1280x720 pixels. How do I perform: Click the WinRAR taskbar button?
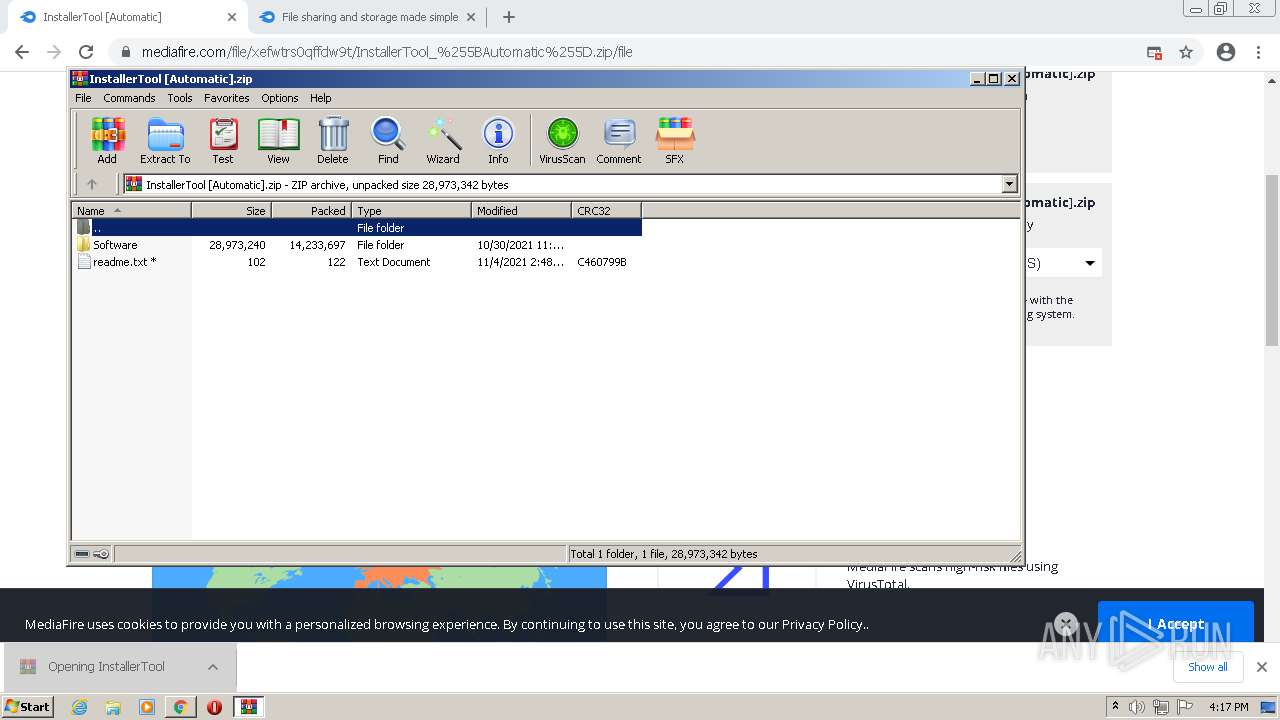[x=249, y=707]
